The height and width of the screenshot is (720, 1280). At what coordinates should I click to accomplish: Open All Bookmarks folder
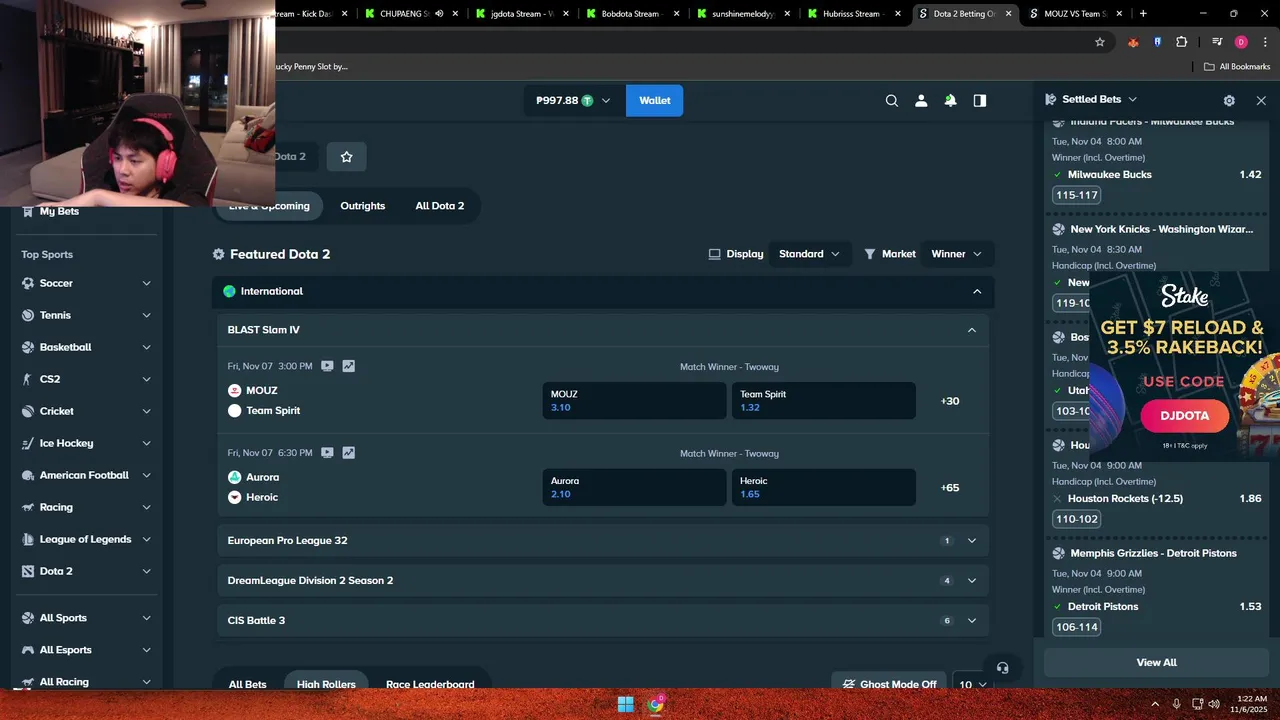click(1237, 66)
